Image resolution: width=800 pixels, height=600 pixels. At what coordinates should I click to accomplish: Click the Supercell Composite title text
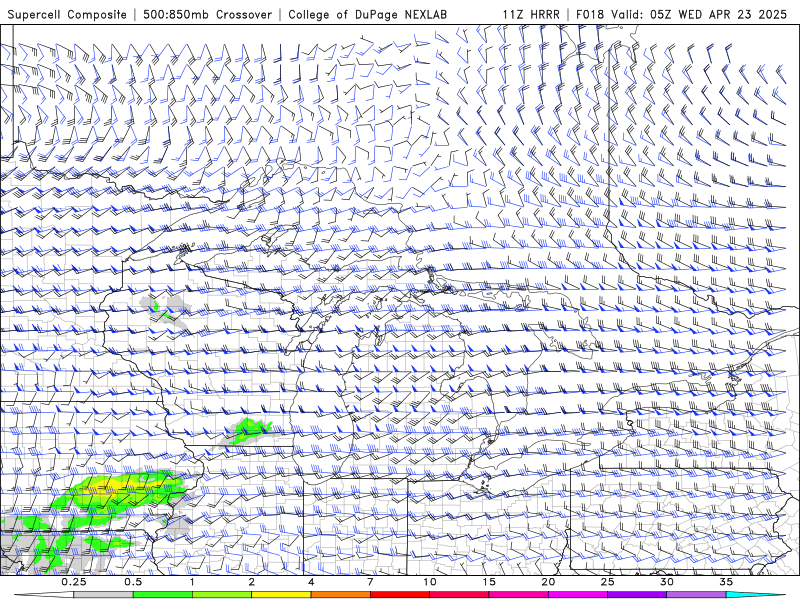tap(67, 14)
